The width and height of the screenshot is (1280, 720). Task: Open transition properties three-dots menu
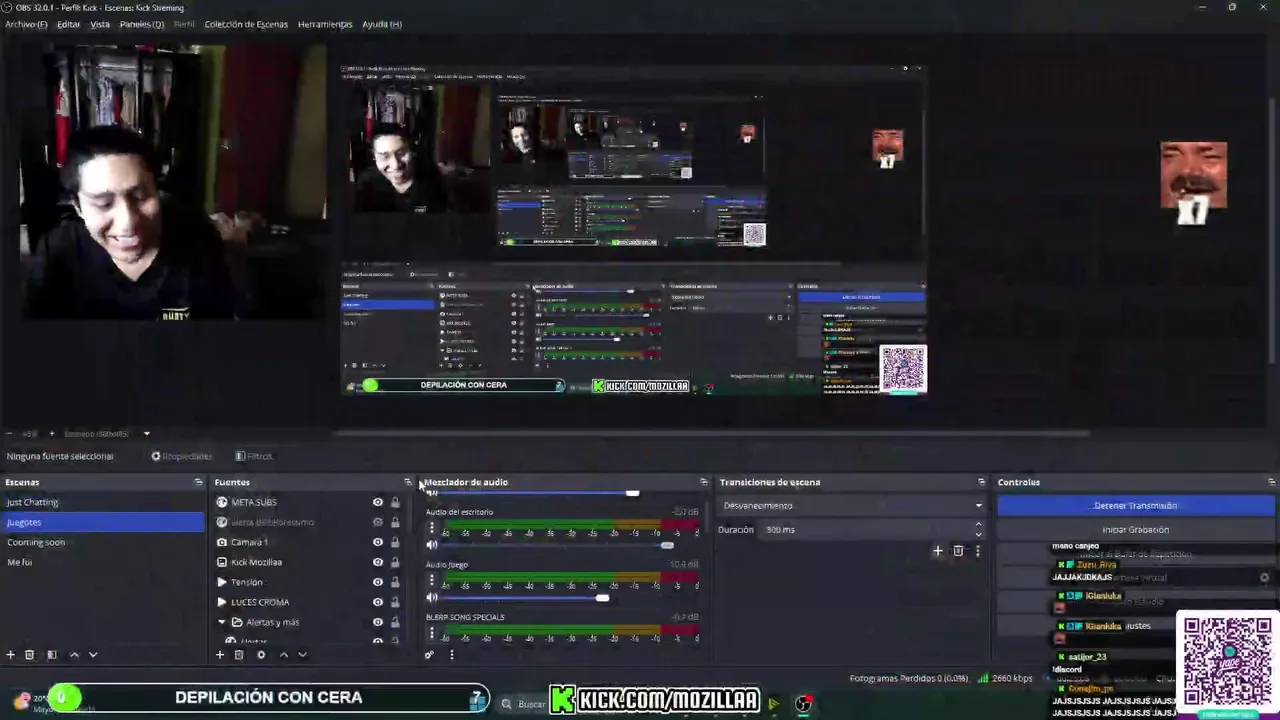978,551
